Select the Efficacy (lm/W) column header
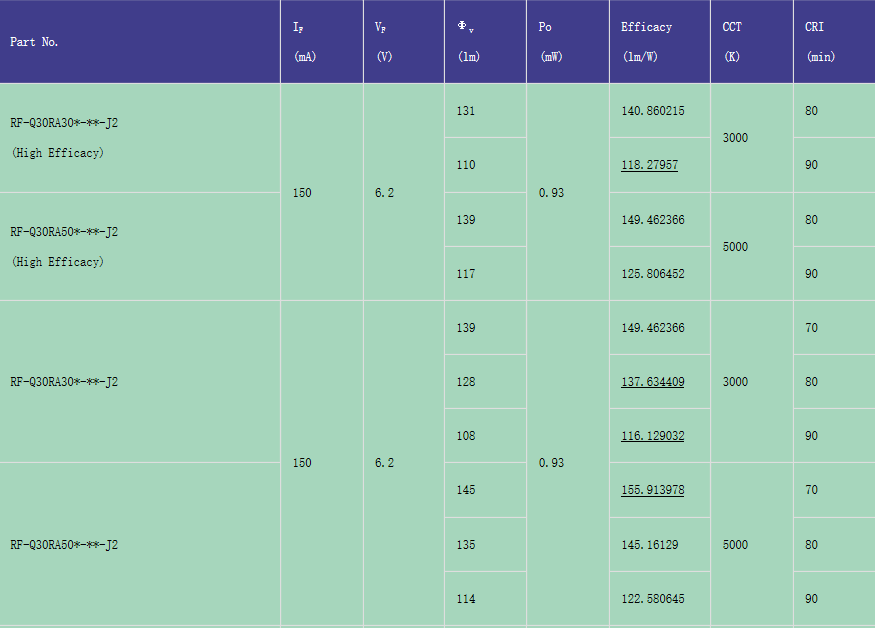Screen dimensions: 875x628 coord(646,42)
